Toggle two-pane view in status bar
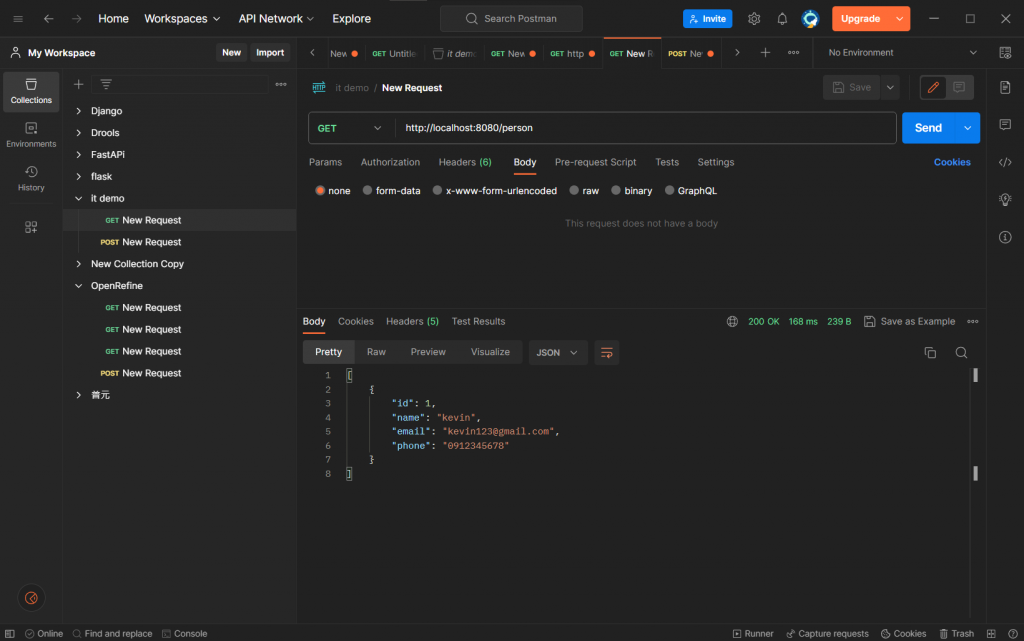 (x=991, y=634)
